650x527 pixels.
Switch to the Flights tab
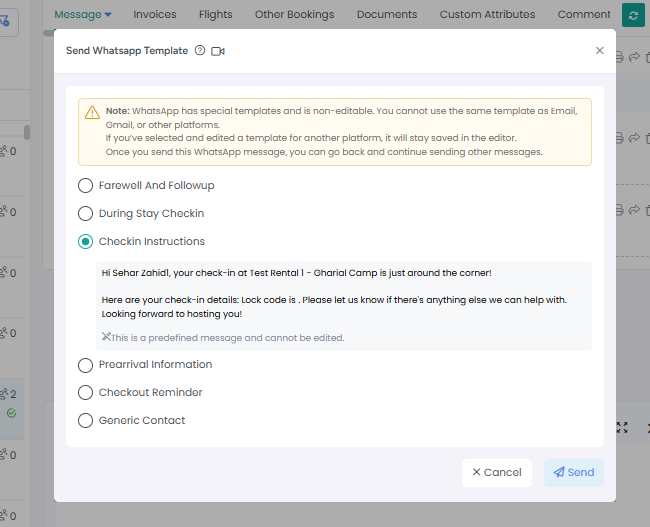click(216, 15)
